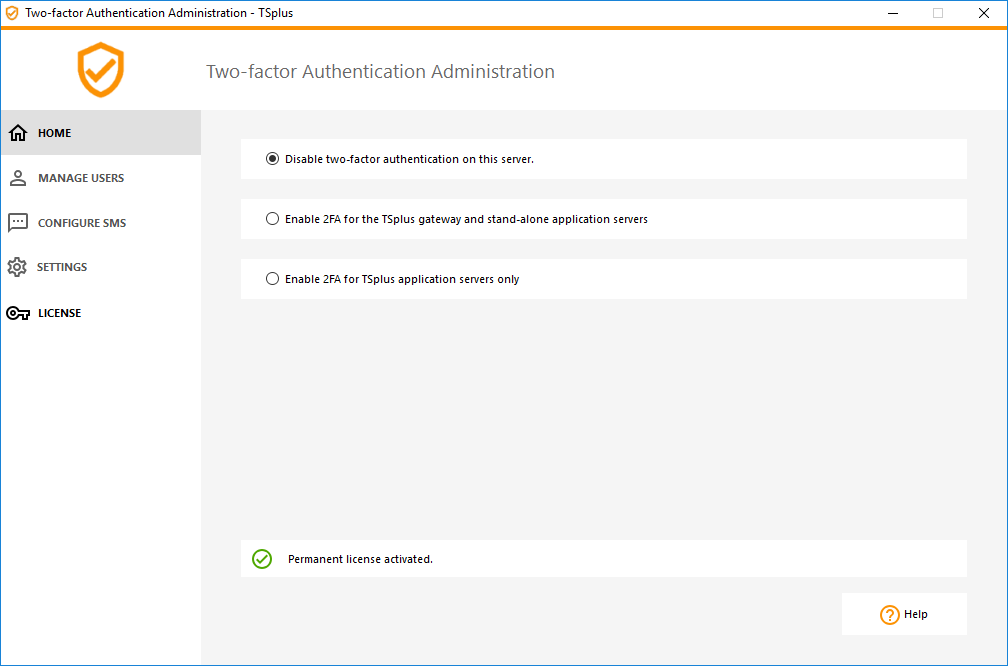
Task: Click the green checkmark next to license status
Action: coord(262,559)
